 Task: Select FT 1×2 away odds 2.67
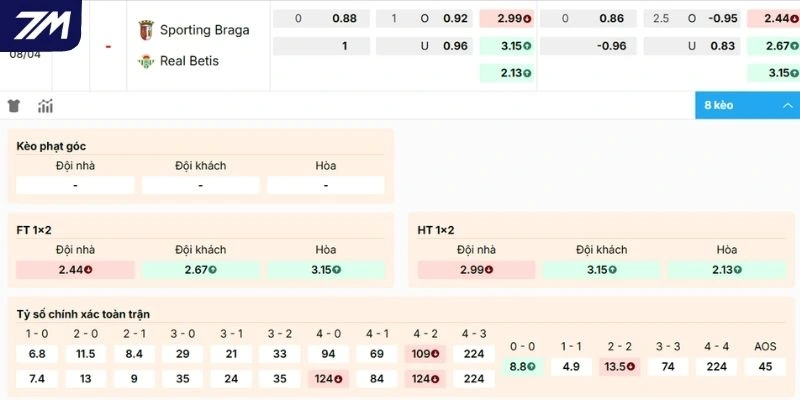[200, 270]
